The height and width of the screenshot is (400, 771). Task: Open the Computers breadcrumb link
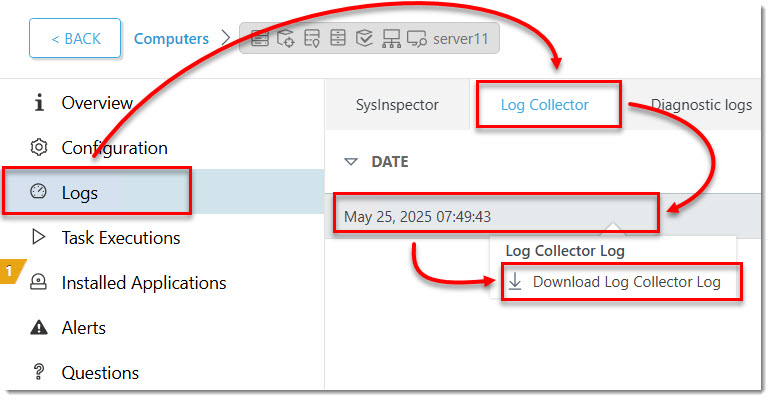pyautogui.click(x=171, y=38)
